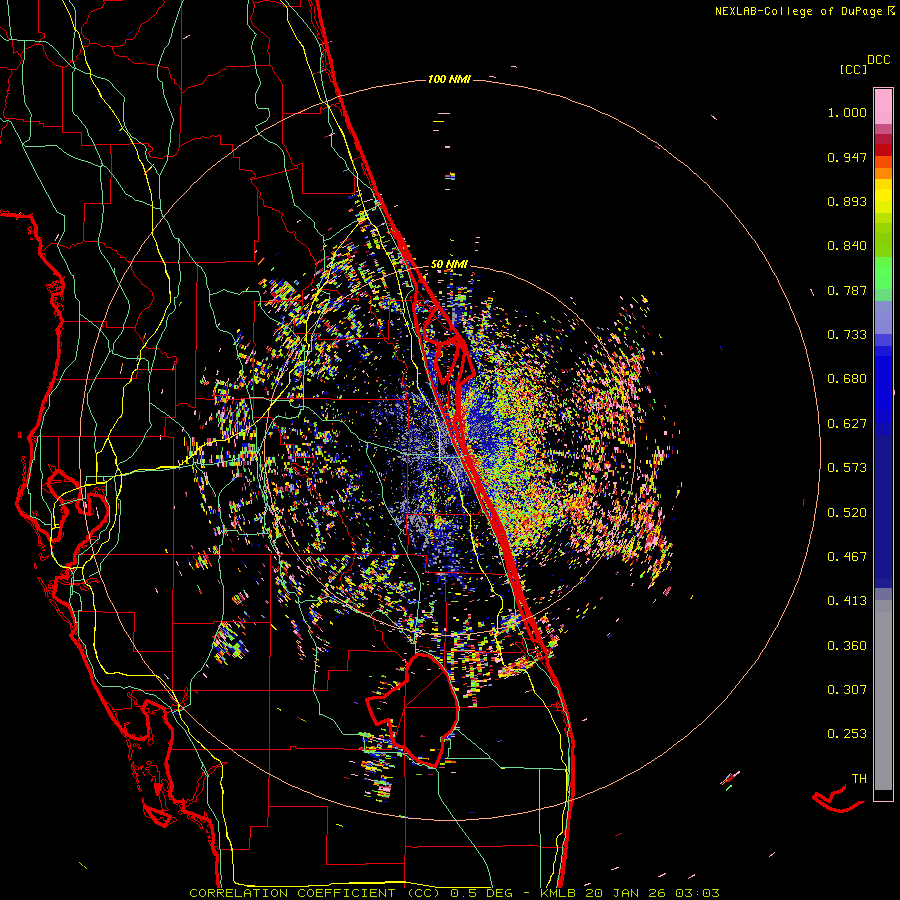
Task: Click the TH threshold label at the scale bottom
Action: click(x=859, y=779)
